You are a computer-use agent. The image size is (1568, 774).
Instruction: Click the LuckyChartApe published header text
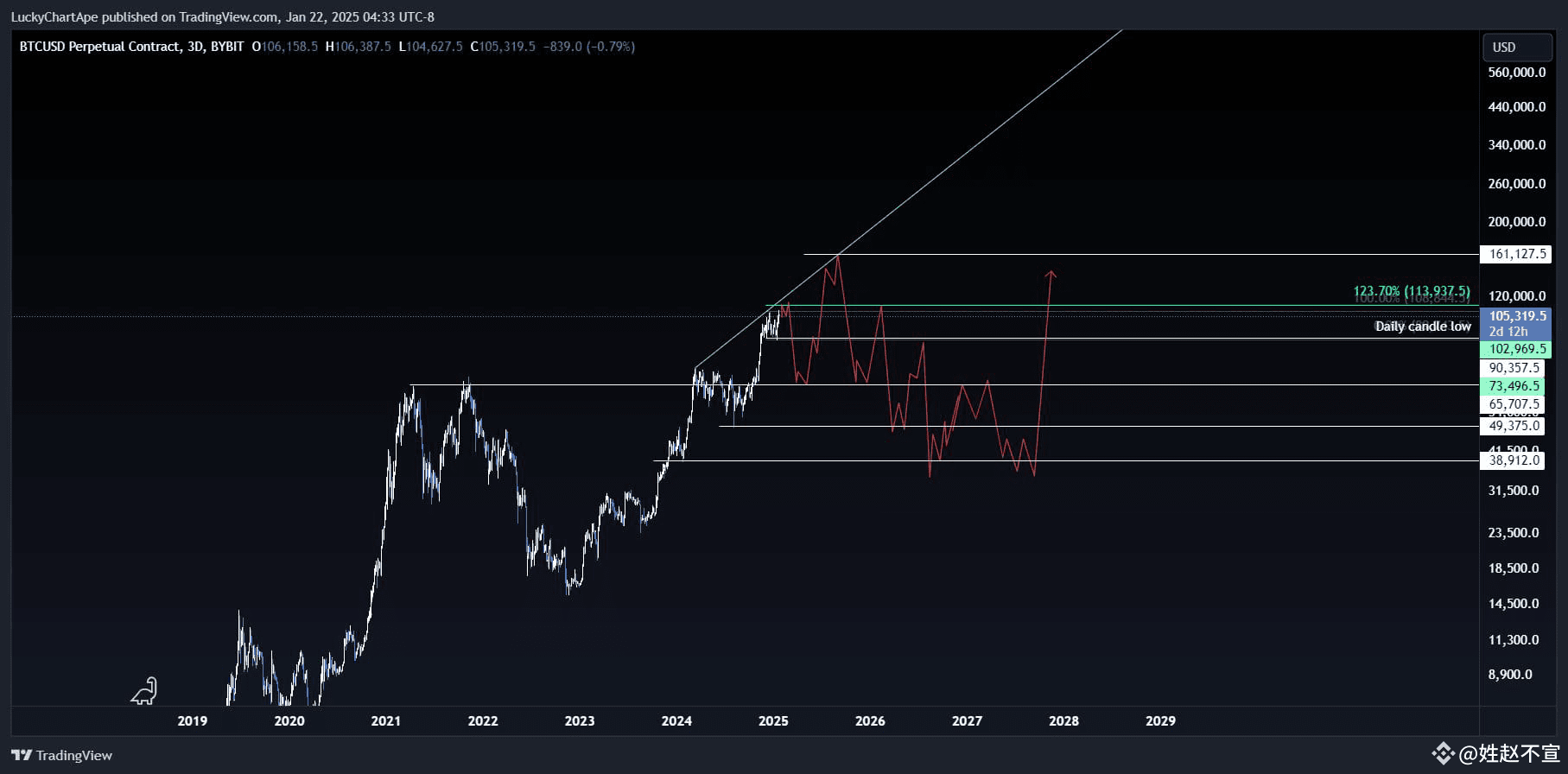click(x=223, y=16)
